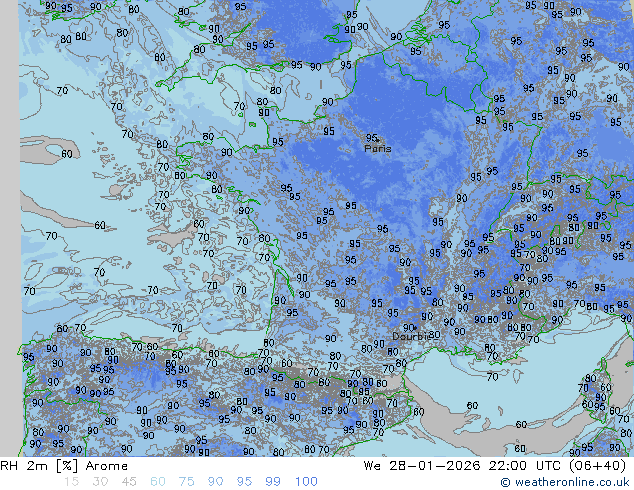Click legend value 75
The image size is (634, 490).
pos(187,482)
